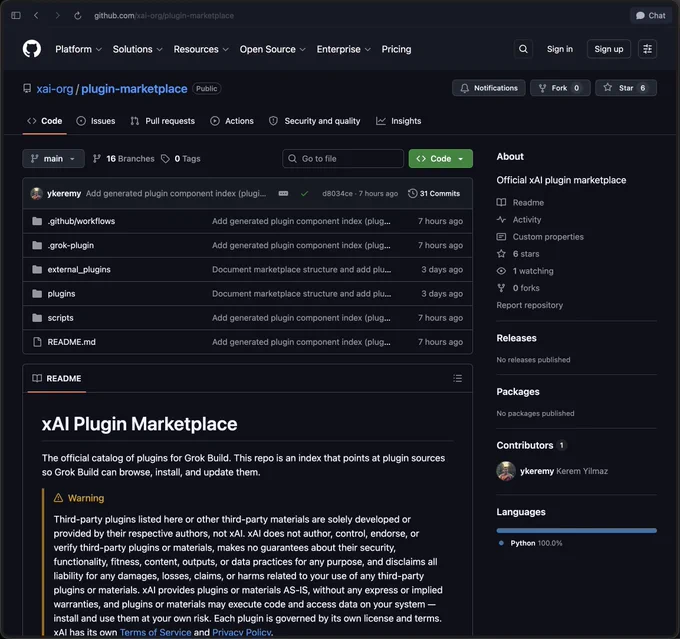Open the plugin-marketplace repository link
Viewport: 680px width, 639px height.
134,89
